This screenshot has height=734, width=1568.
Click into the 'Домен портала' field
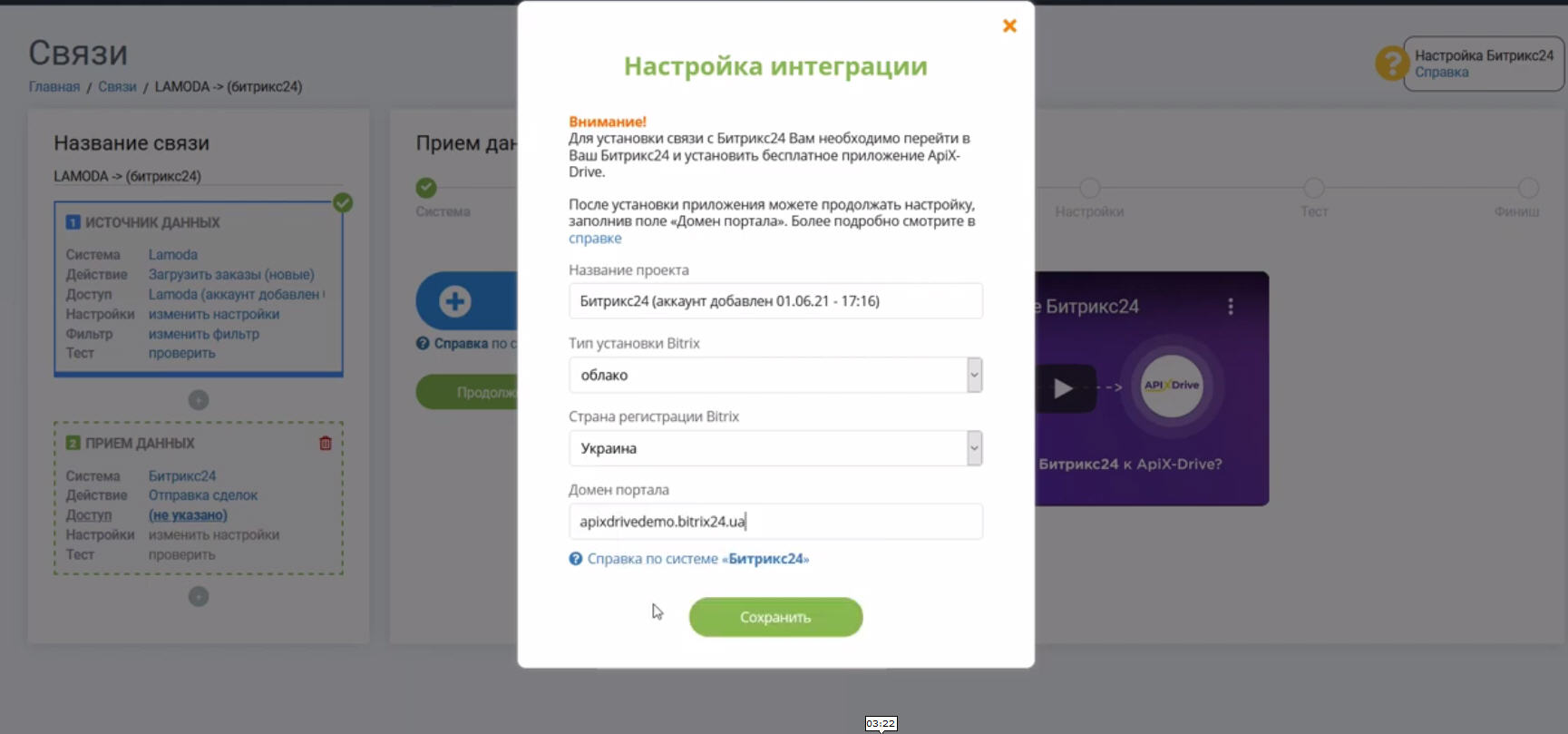[775, 522]
